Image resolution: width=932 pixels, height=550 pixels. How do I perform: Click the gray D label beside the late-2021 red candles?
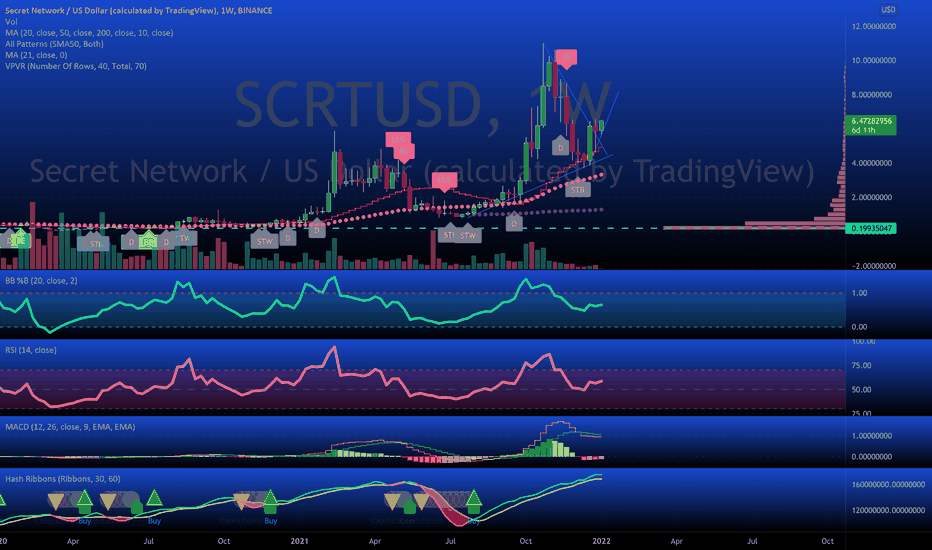pos(560,147)
